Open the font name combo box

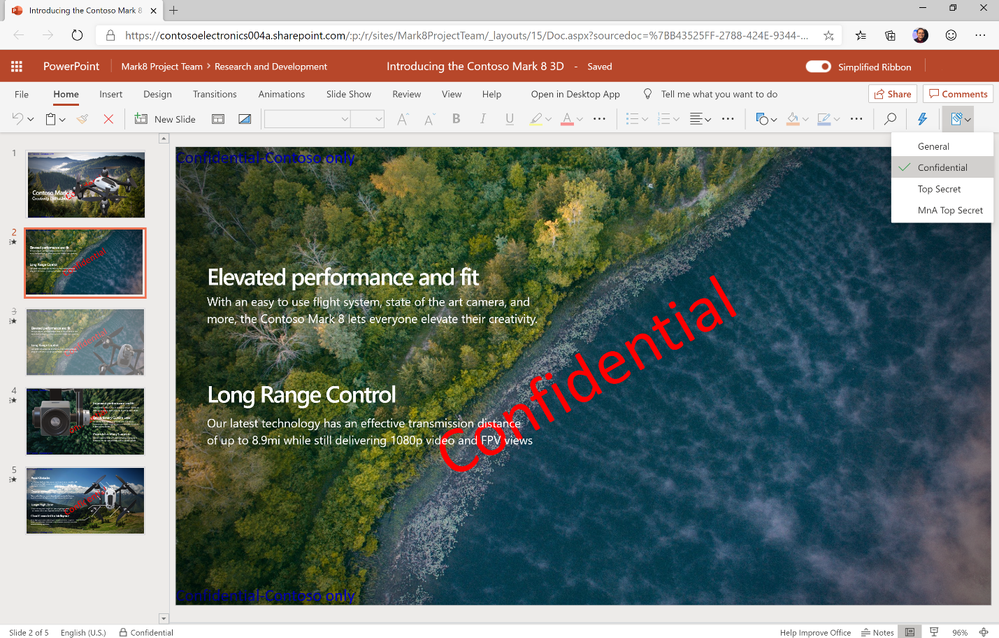point(307,119)
